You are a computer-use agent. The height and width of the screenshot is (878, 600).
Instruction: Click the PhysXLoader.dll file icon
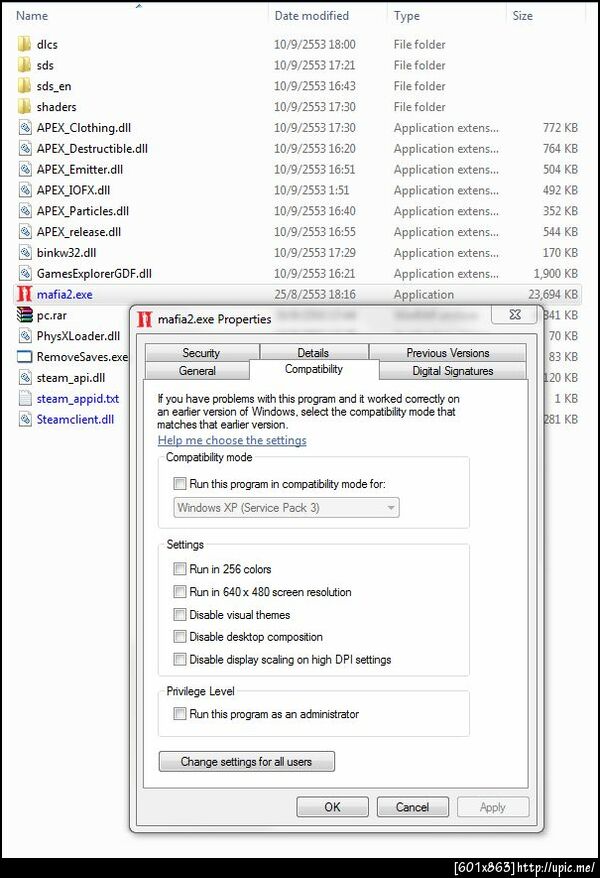pyautogui.click(x=25, y=336)
